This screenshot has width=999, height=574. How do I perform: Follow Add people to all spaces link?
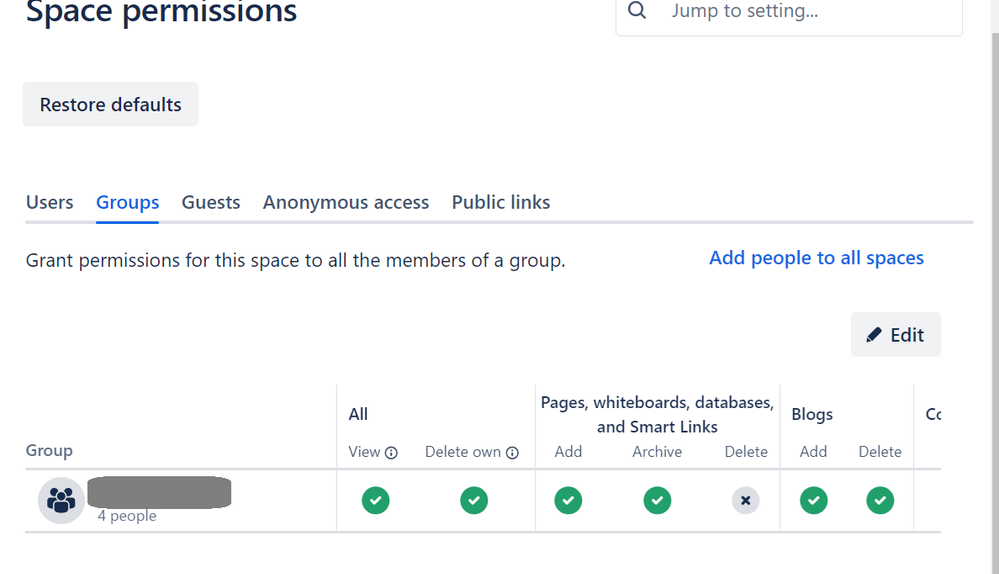816,258
